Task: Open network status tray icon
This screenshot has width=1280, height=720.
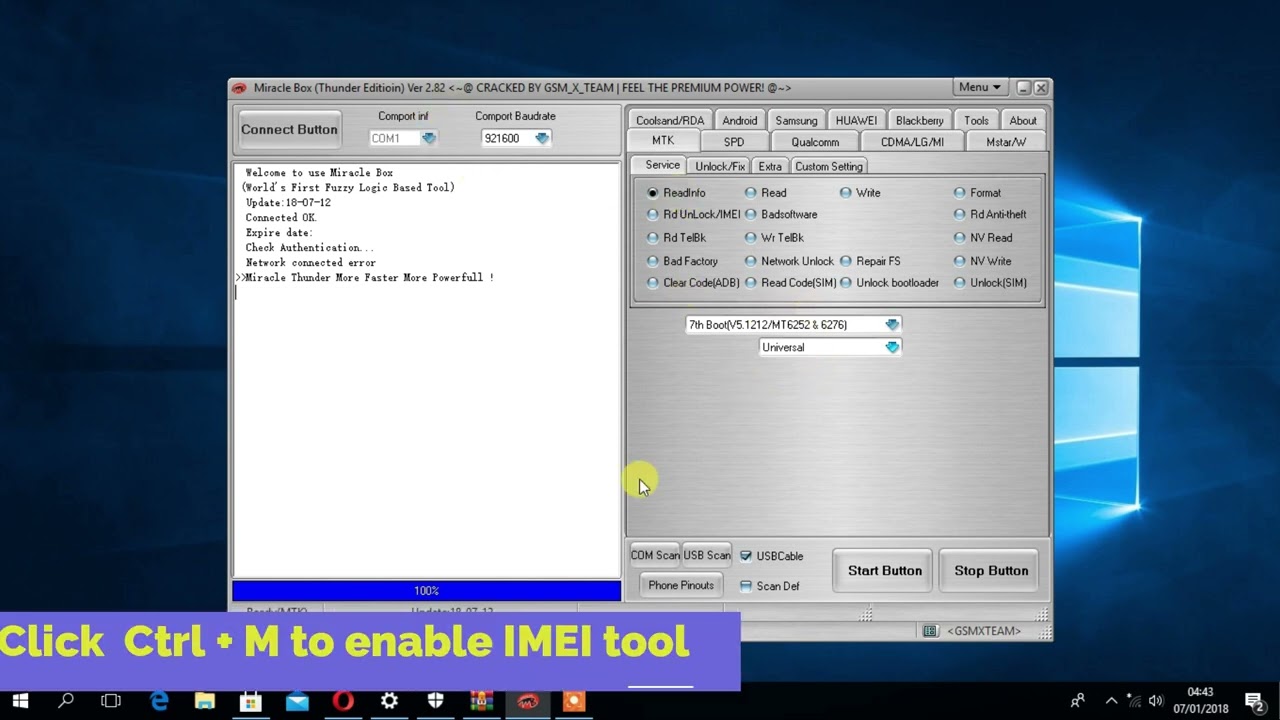Action: [x=1134, y=701]
